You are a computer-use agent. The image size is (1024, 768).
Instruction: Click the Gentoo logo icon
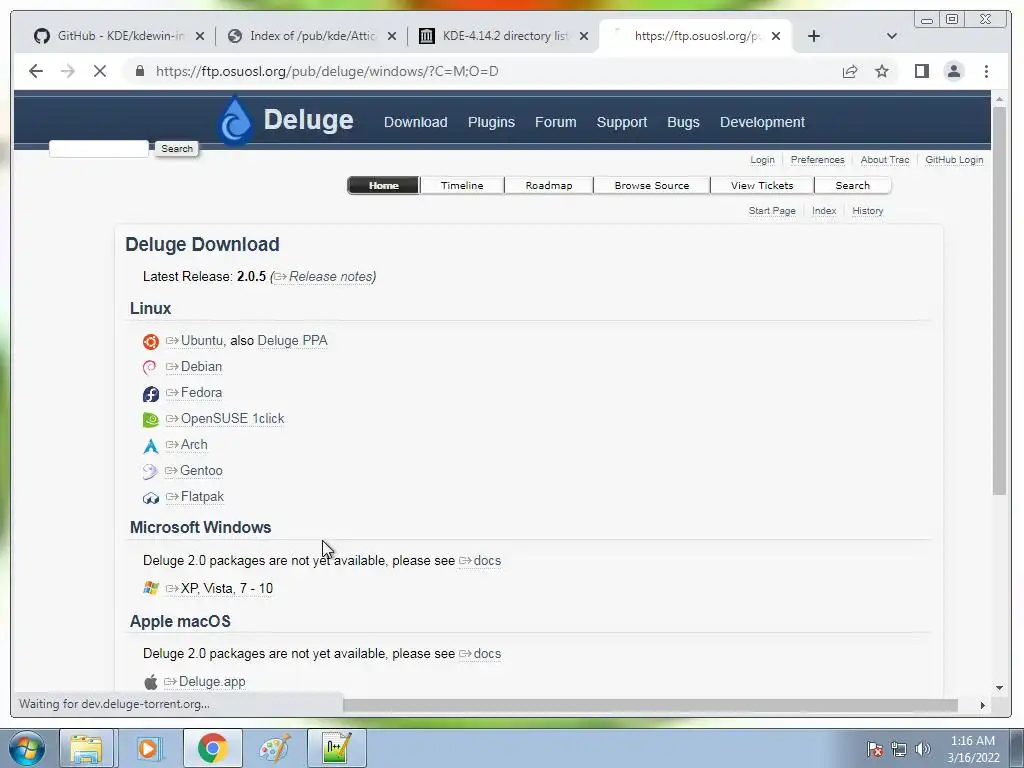pyautogui.click(x=150, y=472)
